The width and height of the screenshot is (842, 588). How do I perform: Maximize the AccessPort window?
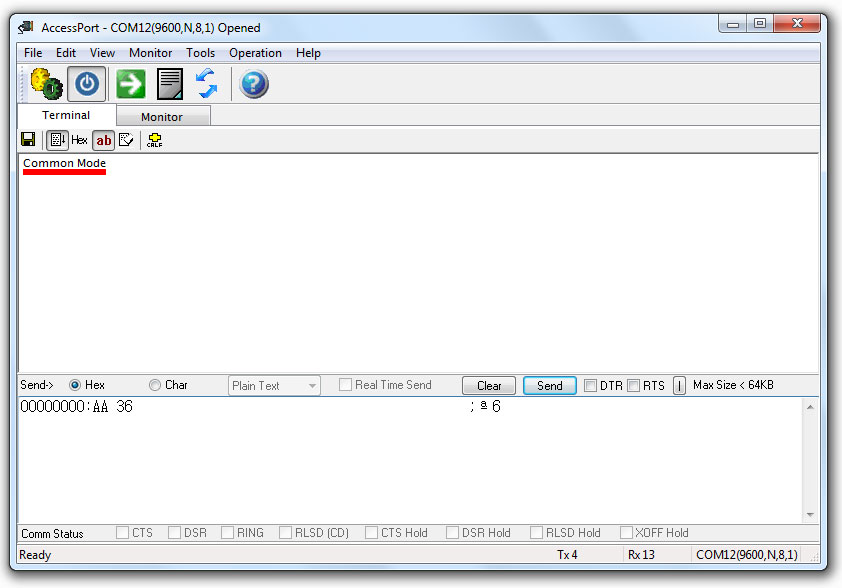[759, 24]
